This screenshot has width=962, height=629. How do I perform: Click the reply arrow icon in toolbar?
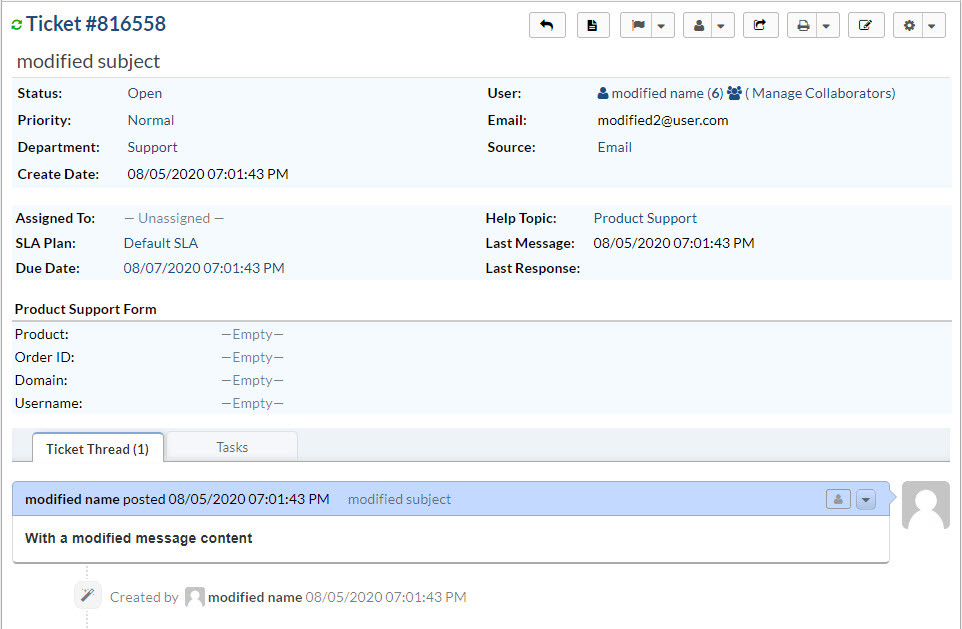(x=547, y=25)
